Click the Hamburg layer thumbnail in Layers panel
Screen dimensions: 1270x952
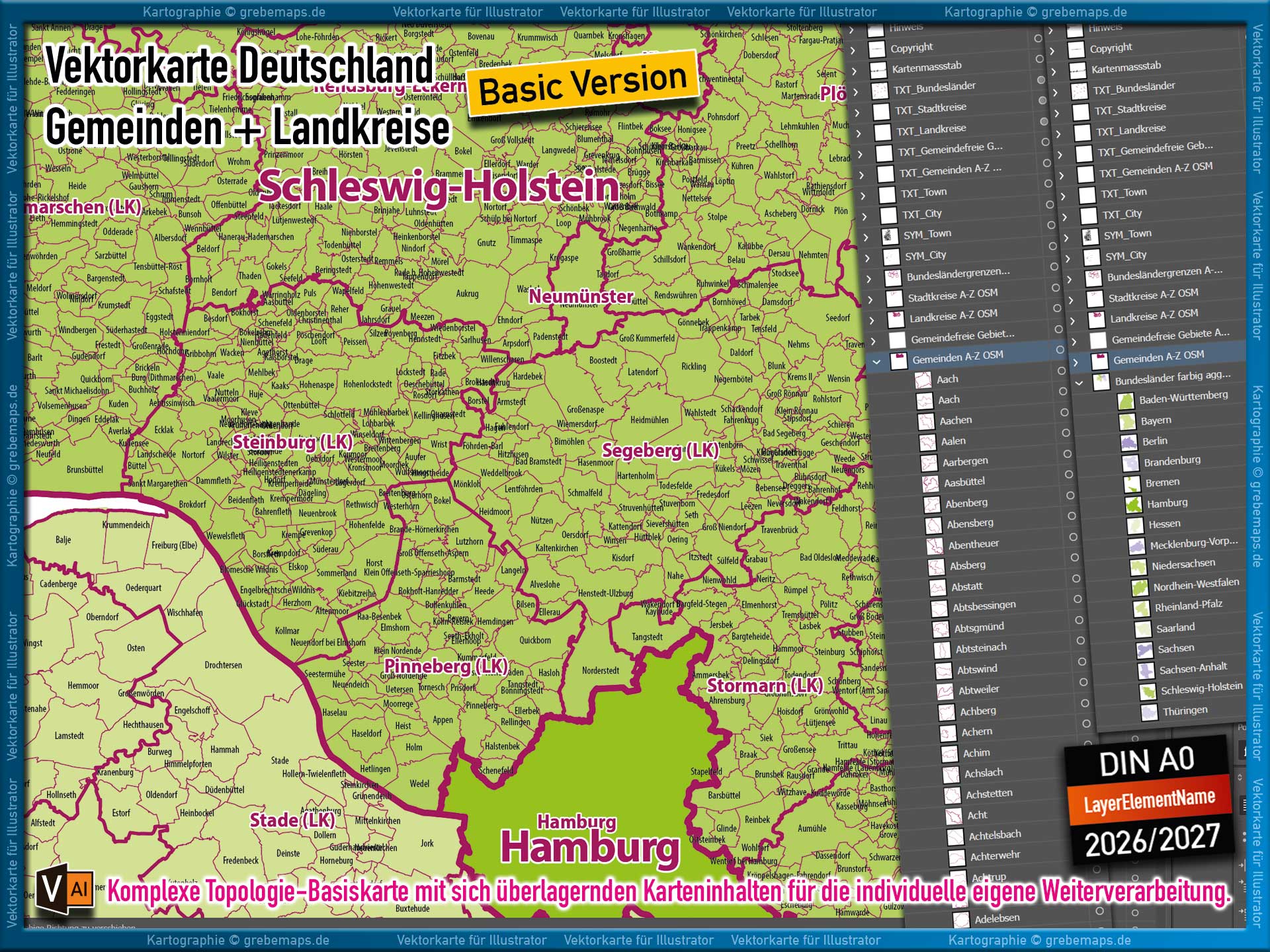(1134, 505)
